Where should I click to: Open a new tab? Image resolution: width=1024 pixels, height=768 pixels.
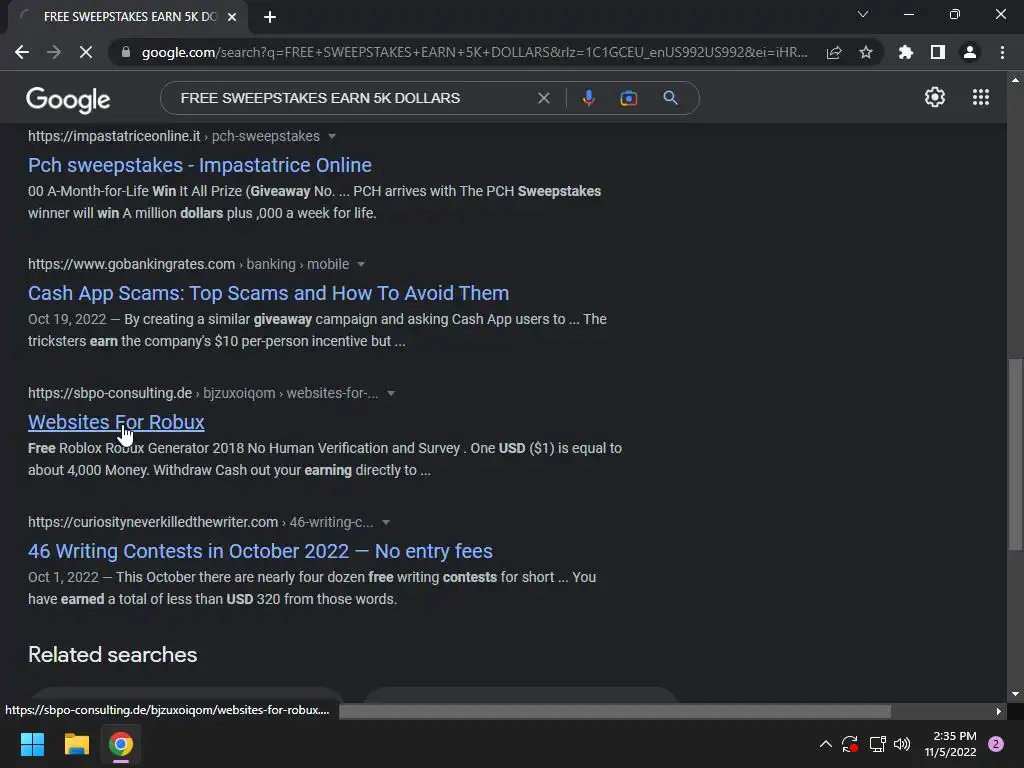pyautogui.click(x=270, y=17)
